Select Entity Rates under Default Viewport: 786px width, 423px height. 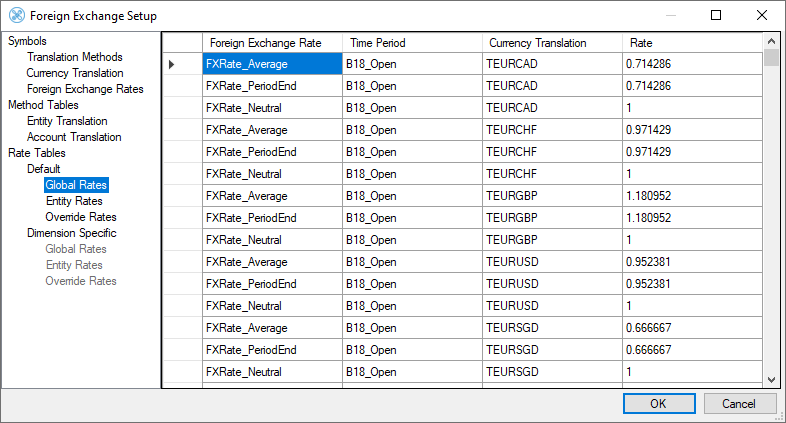[x=74, y=201]
